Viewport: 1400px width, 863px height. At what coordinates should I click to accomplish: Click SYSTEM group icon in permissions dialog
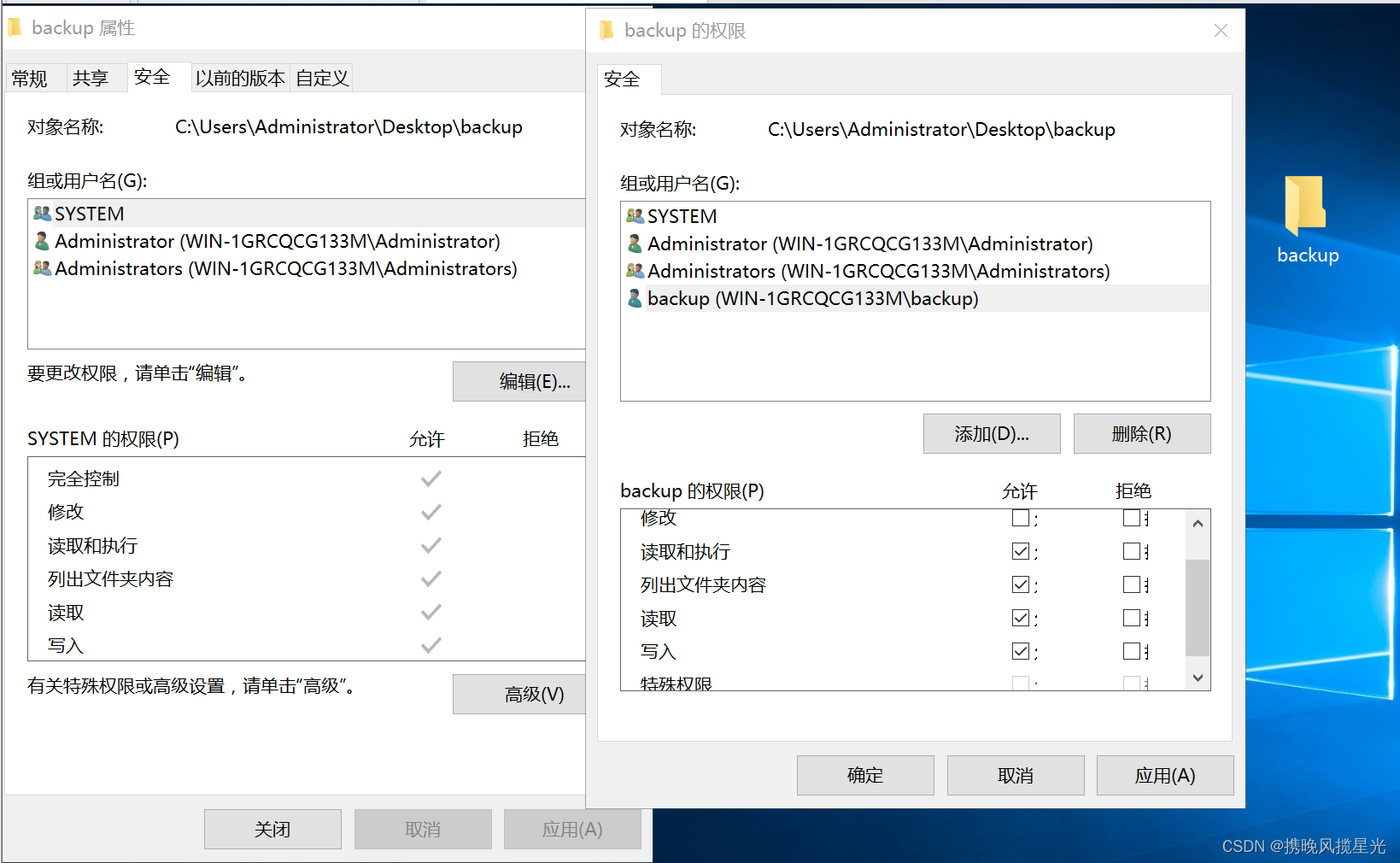(635, 216)
